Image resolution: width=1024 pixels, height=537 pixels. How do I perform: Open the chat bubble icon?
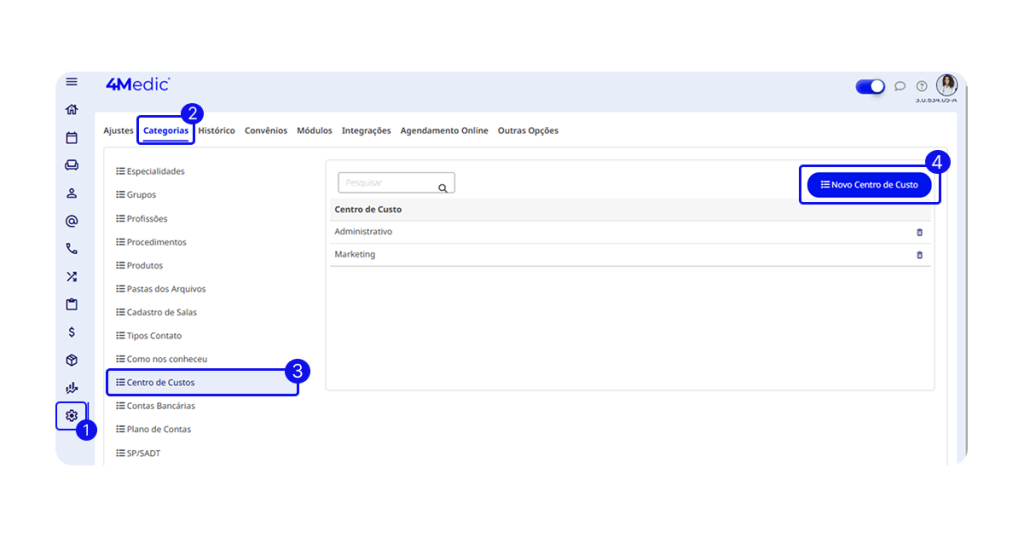tap(900, 86)
